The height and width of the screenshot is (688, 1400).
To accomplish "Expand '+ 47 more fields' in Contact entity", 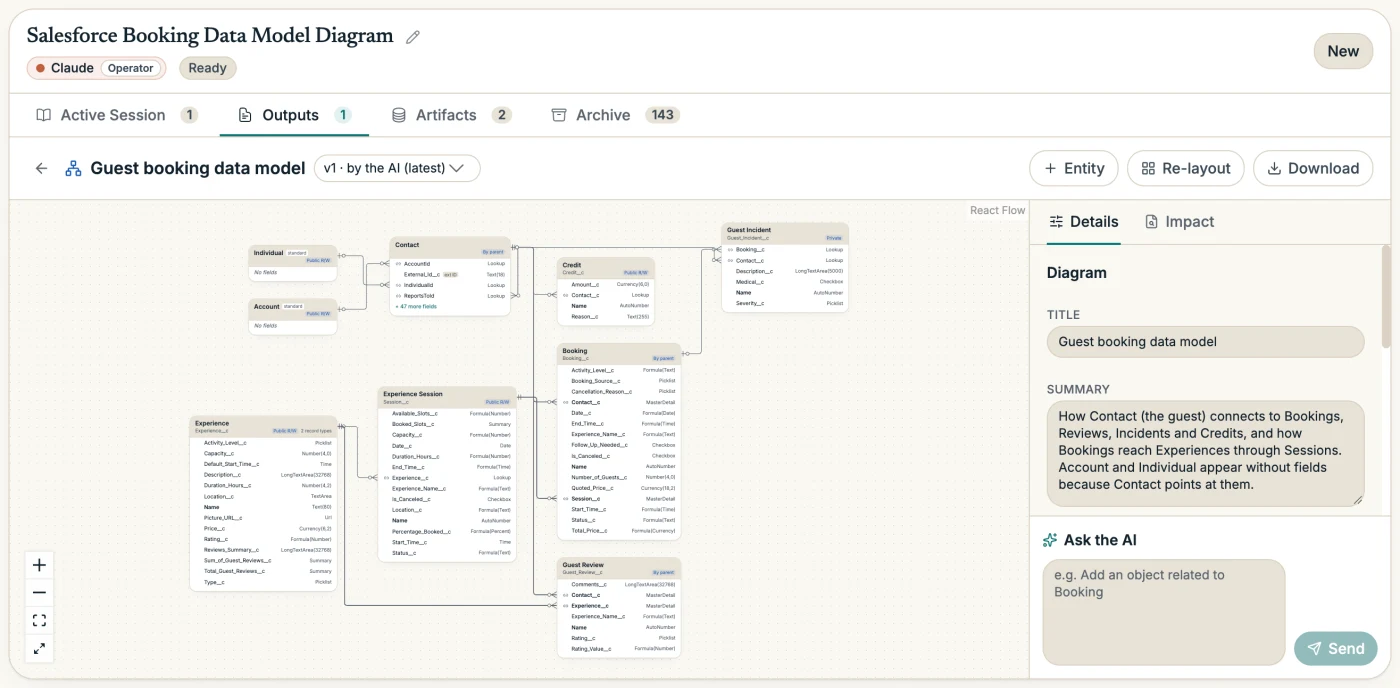I will pos(416,306).
